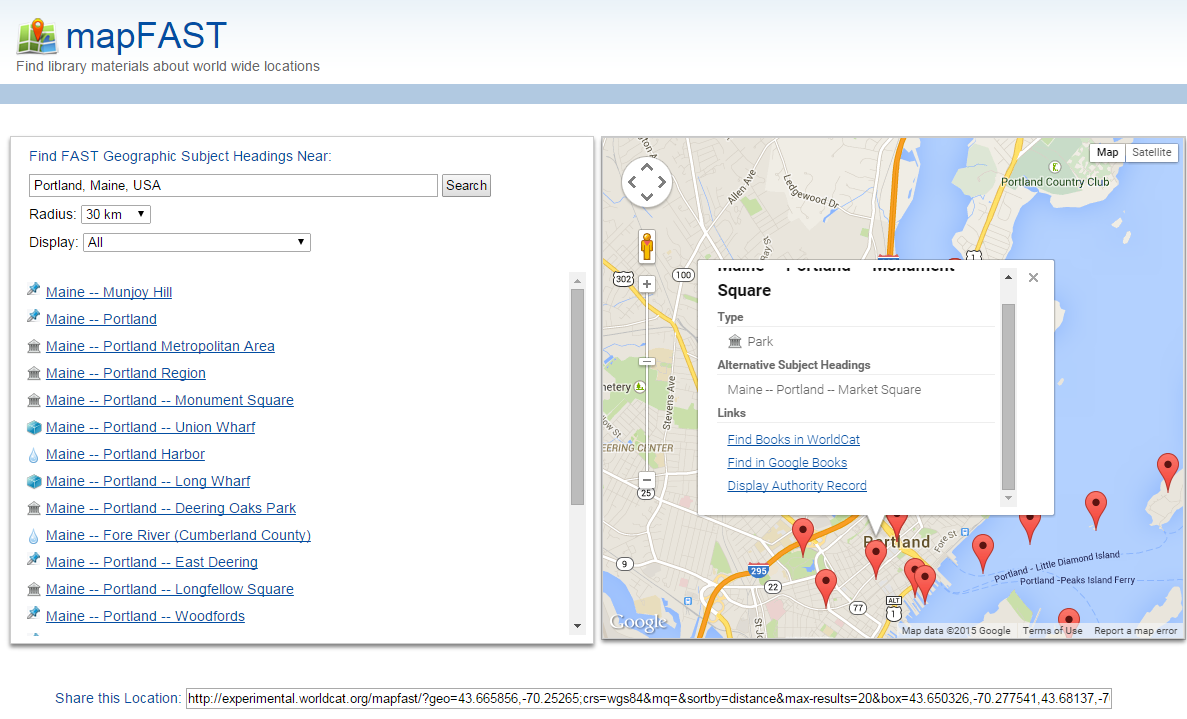Click the red marker near Interstate 295 shield
Image resolution: width=1187 pixels, height=719 pixels.
coord(802,537)
